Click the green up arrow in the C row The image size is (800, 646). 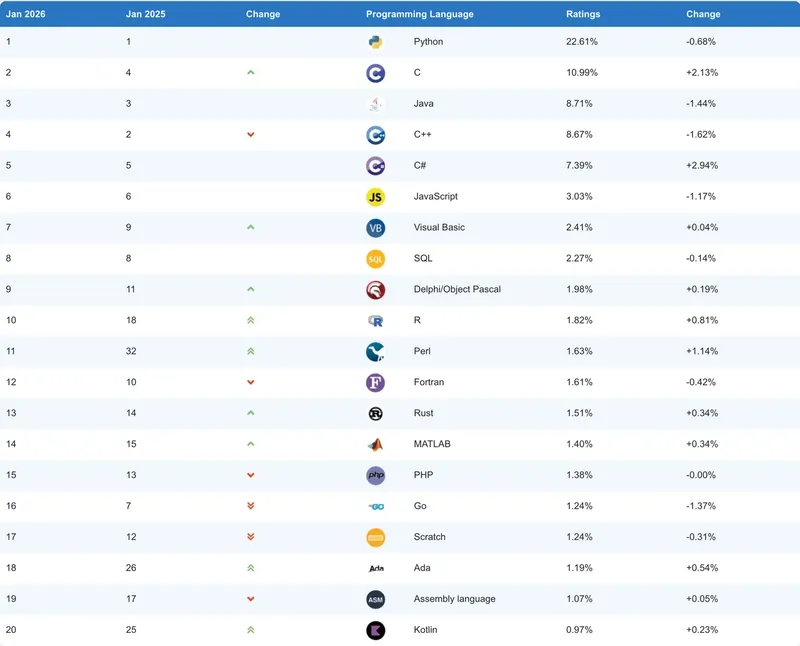(x=251, y=73)
